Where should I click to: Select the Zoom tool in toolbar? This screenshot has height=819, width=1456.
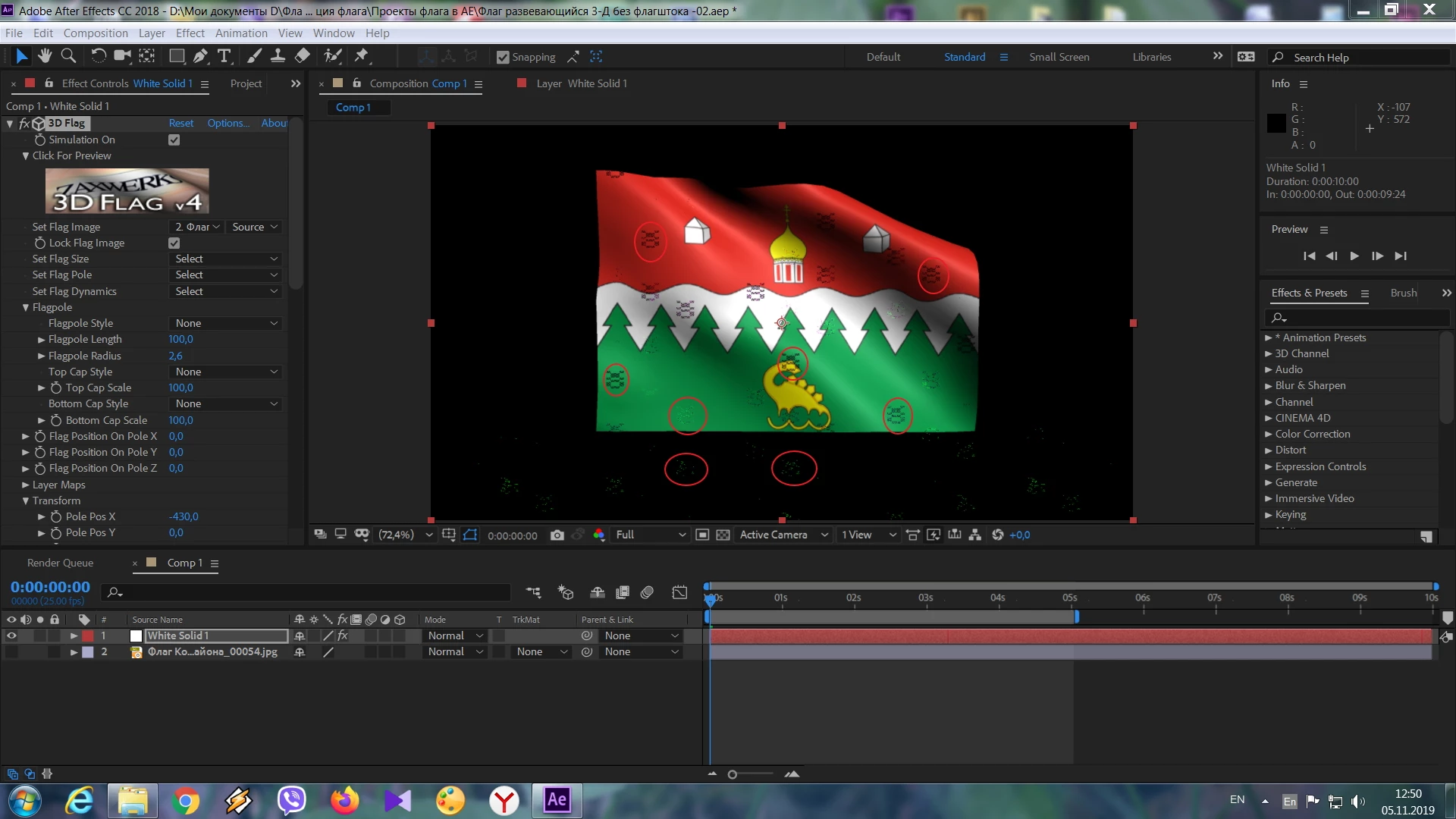(x=68, y=56)
